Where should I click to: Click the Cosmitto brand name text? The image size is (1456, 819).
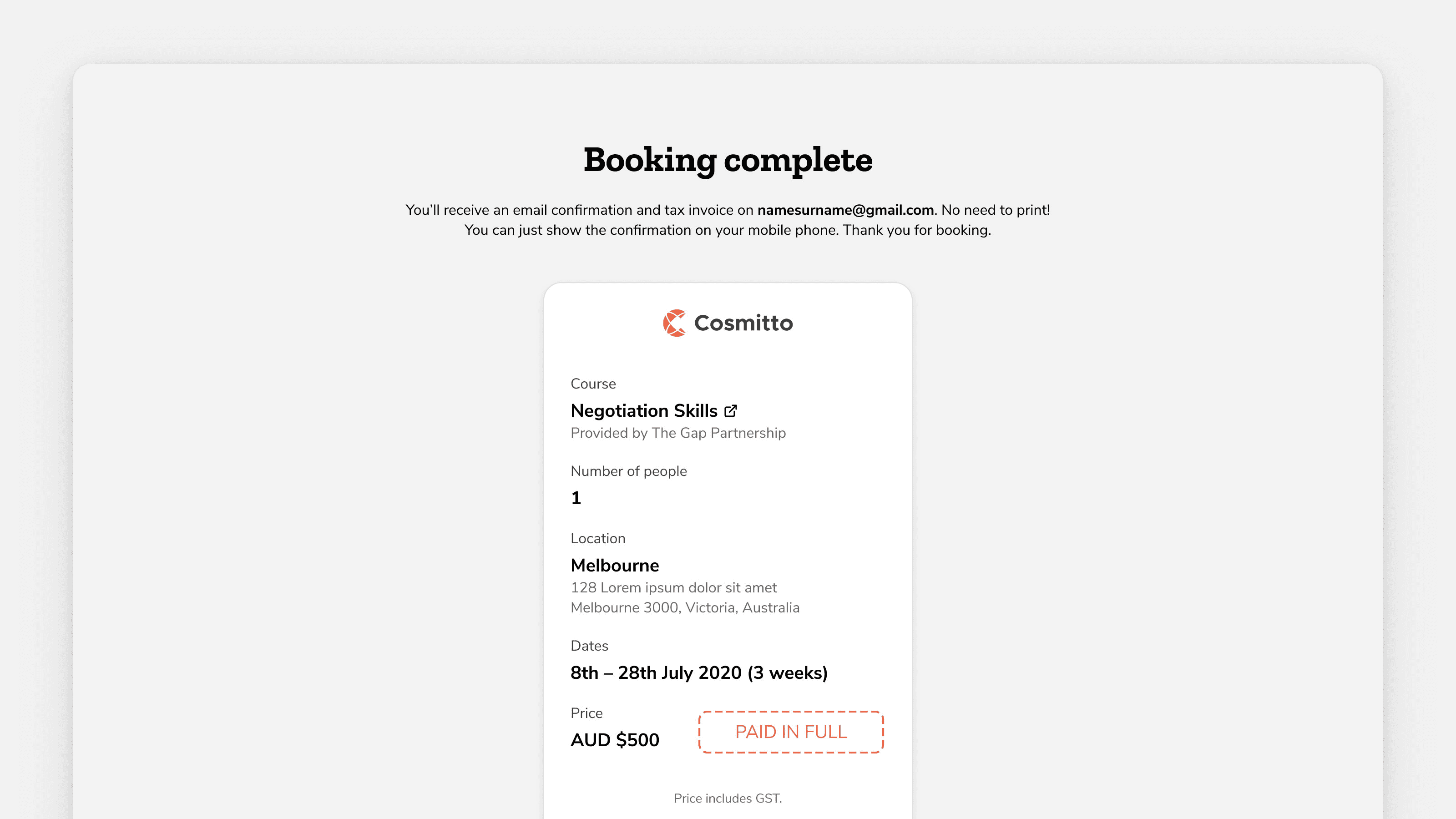pos(743,324)
